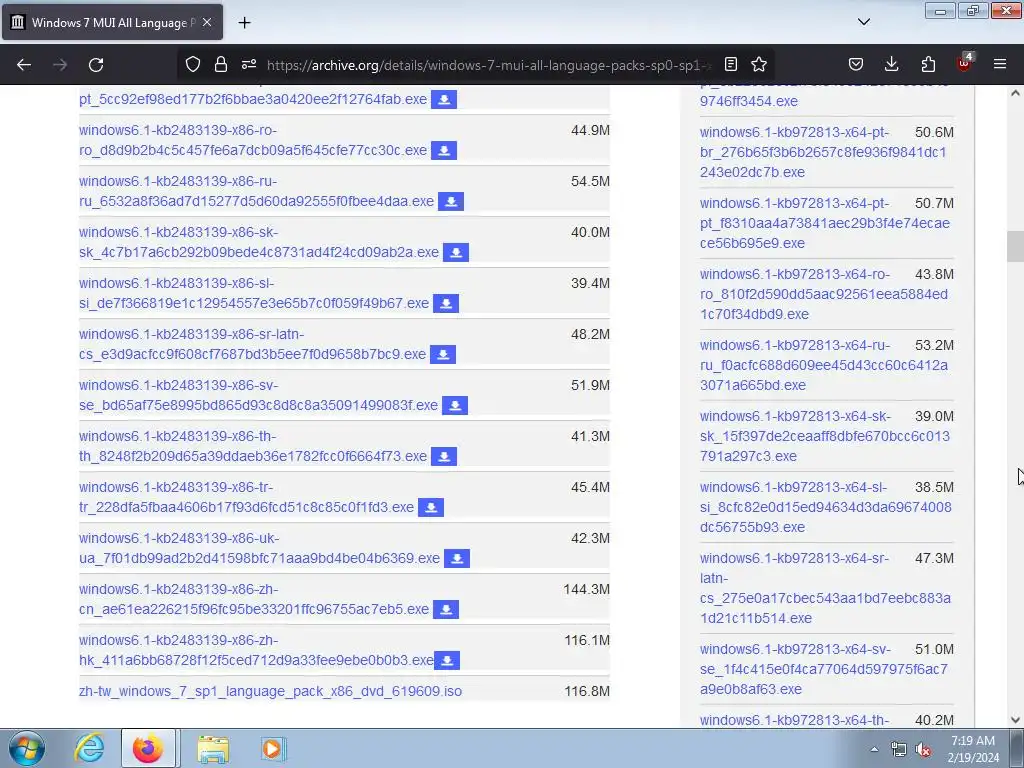Open windows6.1-kb2483139-x86-zh-cn exe link
The image size is (1024, 768).
coord(254,599)
